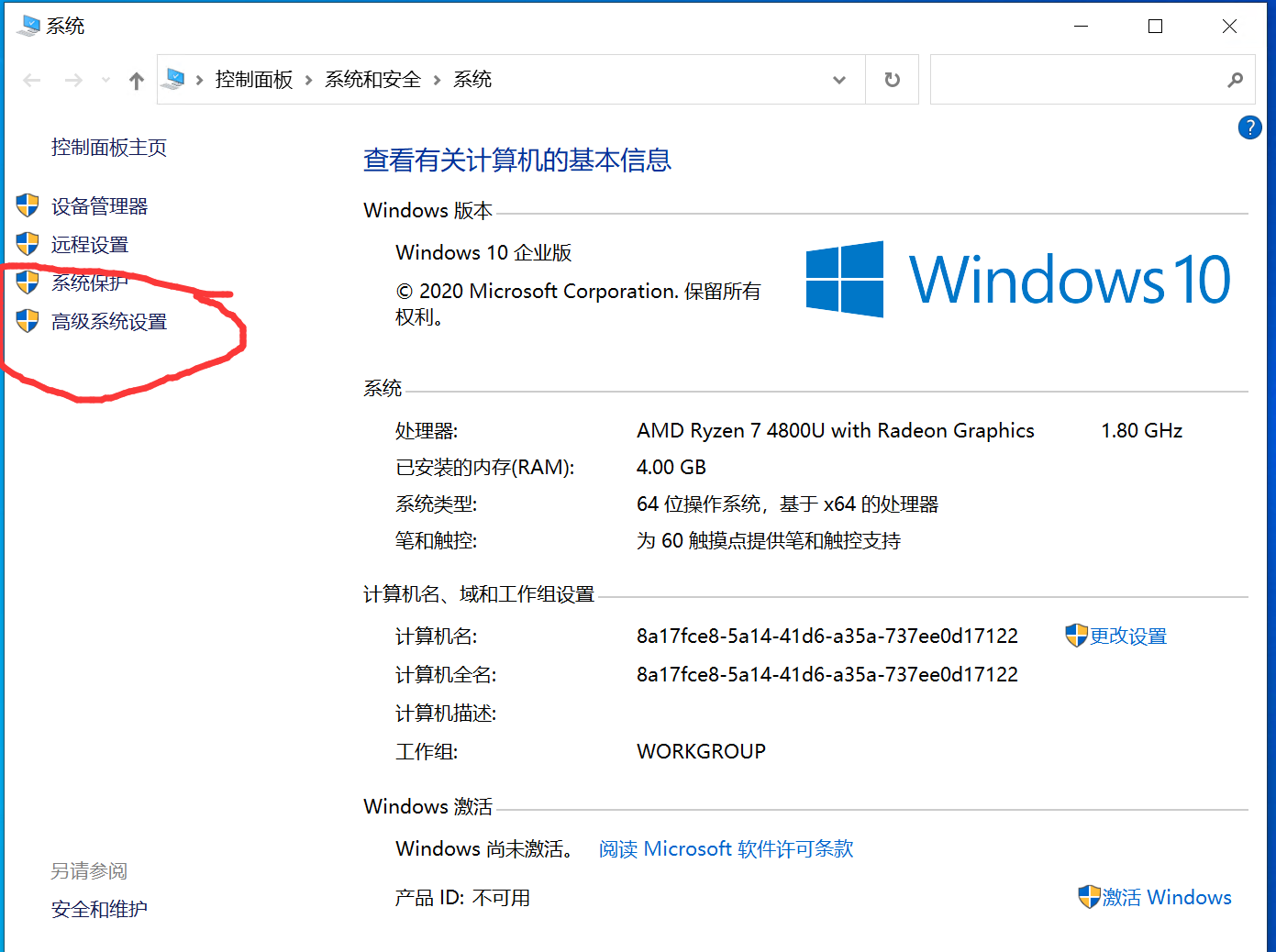Select 控制面板 breadcrumb in the address bar
Viewport: 1276px width, 952px height.
coord(254,80)
